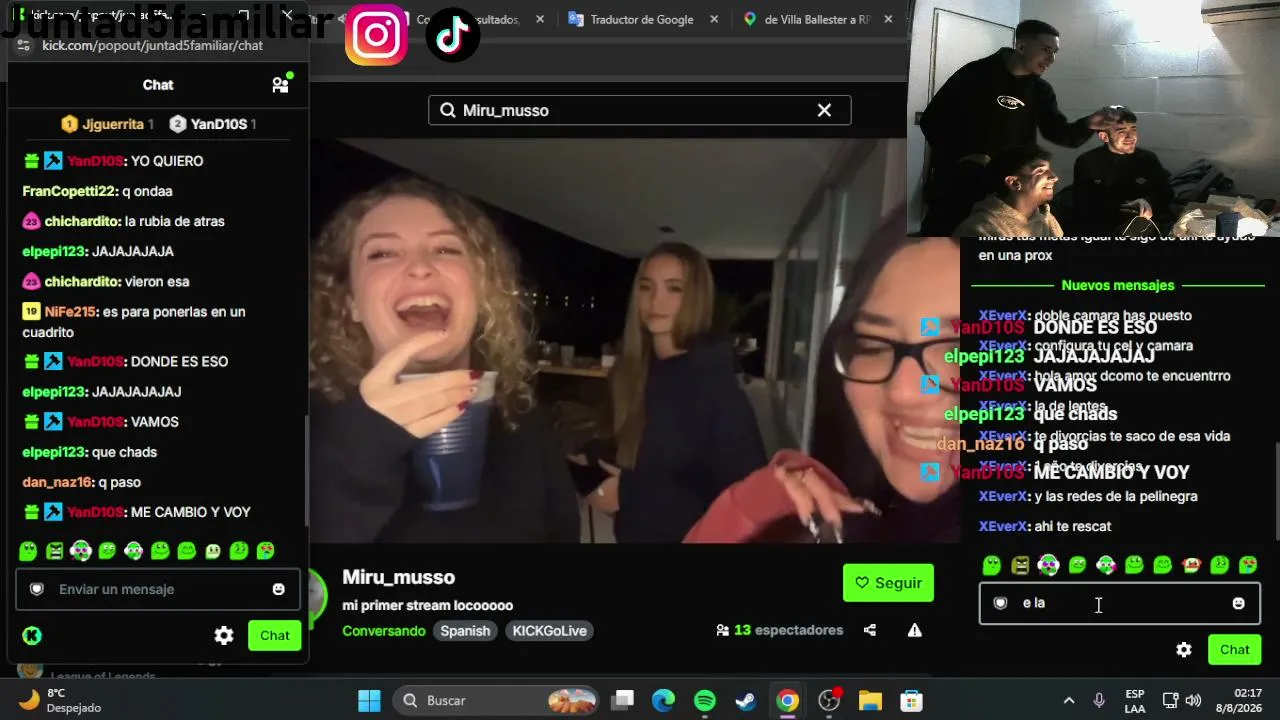1280x720 pixels.
Task: Open the YanD10S top gifter badge
Action: tap(213, 124)
